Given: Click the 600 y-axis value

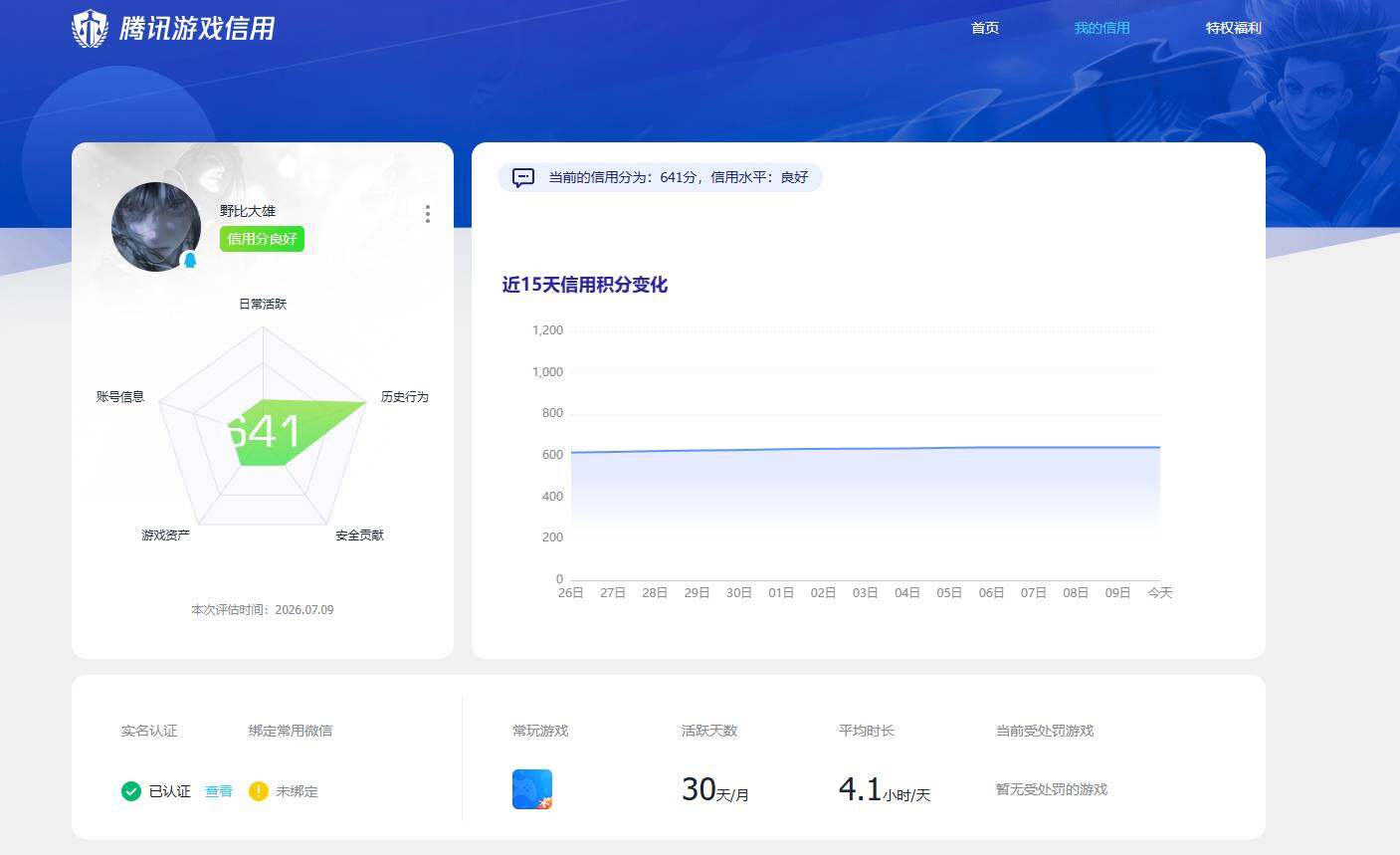Looking at the screenshot, I should click(552, 454).
